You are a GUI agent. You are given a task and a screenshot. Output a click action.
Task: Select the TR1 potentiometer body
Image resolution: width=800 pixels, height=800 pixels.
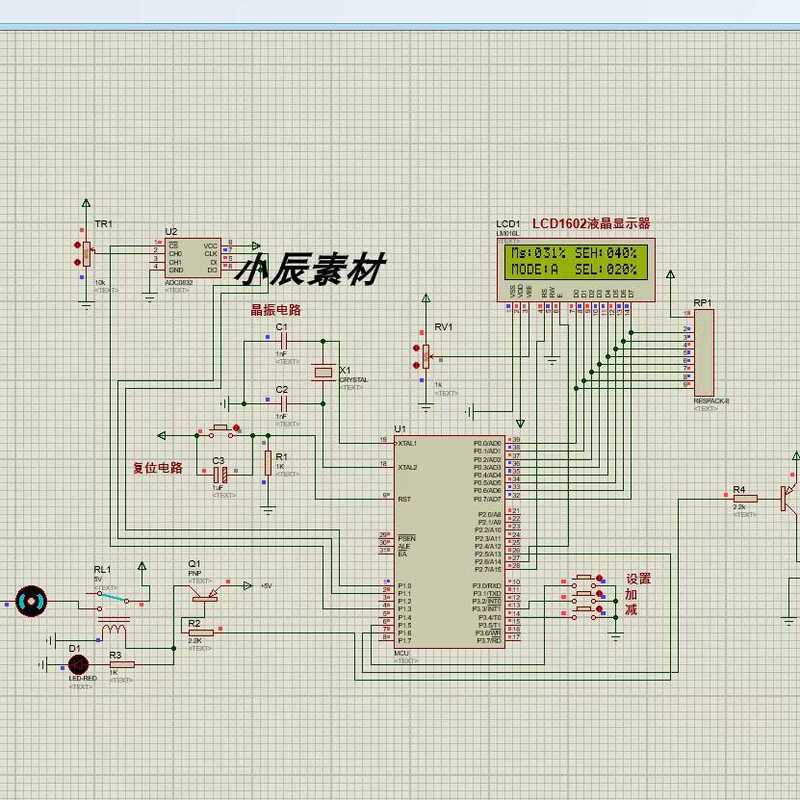coord(87,254)
